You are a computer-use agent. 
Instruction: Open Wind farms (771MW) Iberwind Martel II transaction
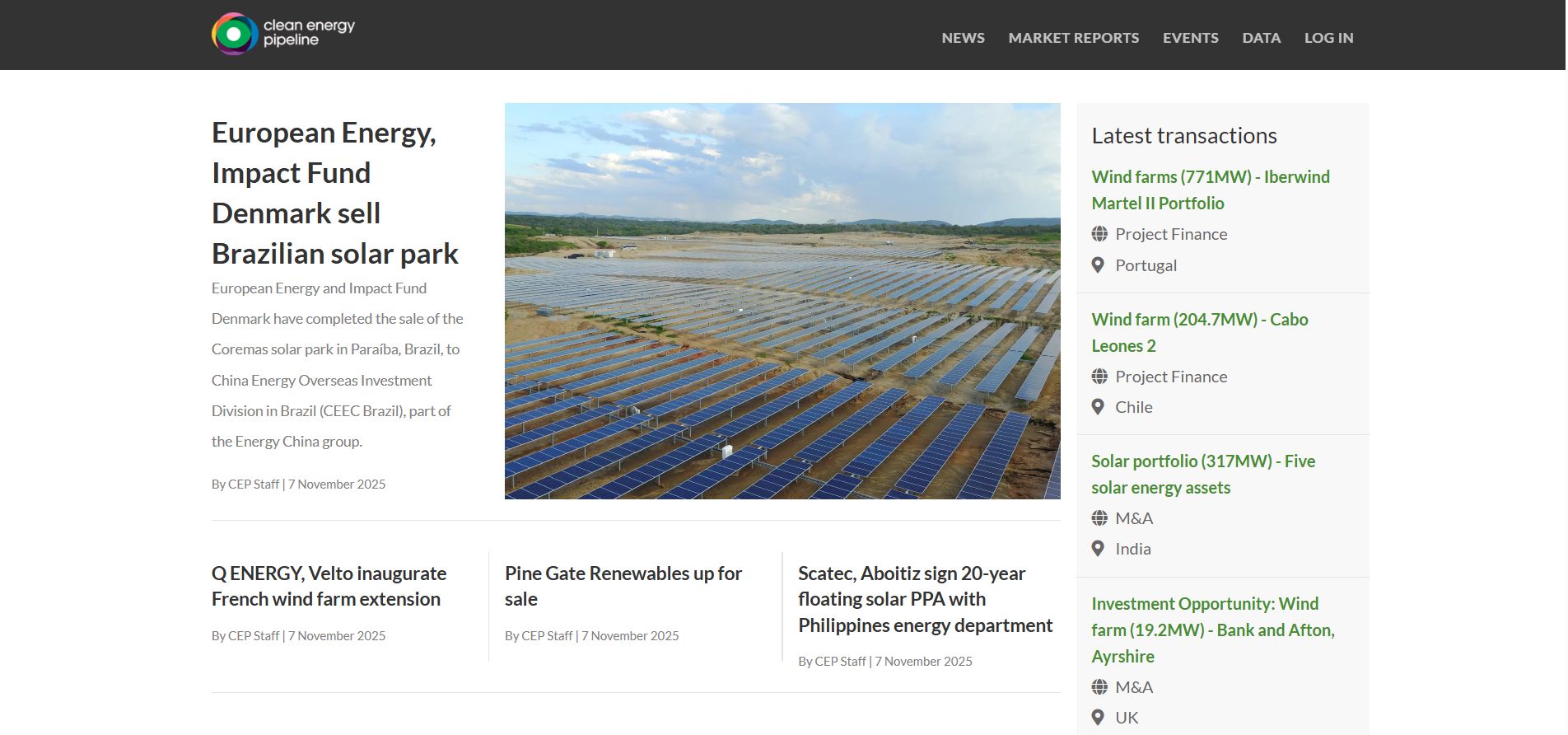(x=1210, y=190)
